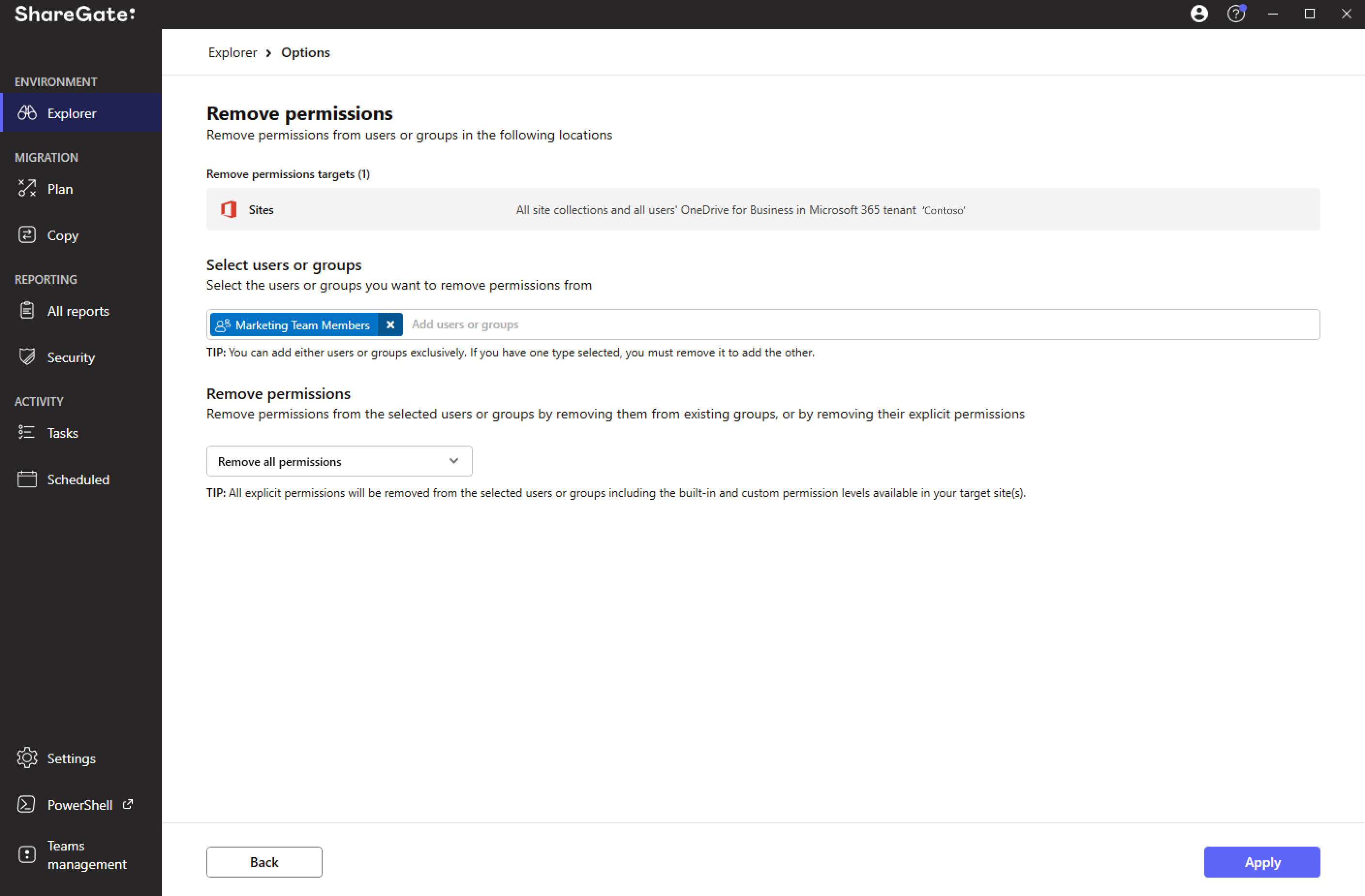
Task: Click the Security icon in sidebar
Action: click(26, 357)
